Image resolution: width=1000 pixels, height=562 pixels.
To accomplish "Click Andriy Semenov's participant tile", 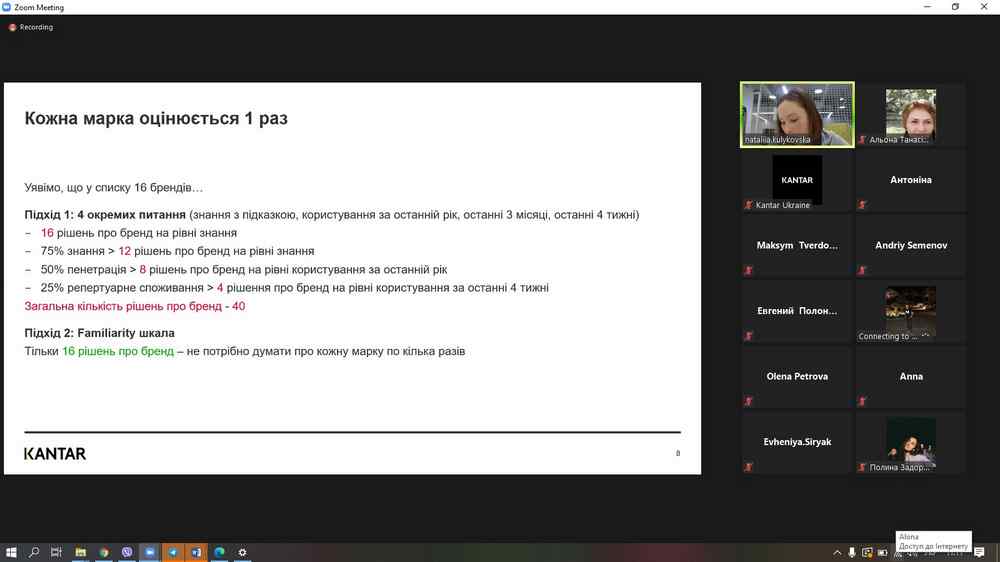I will click(x=911, y=245).
